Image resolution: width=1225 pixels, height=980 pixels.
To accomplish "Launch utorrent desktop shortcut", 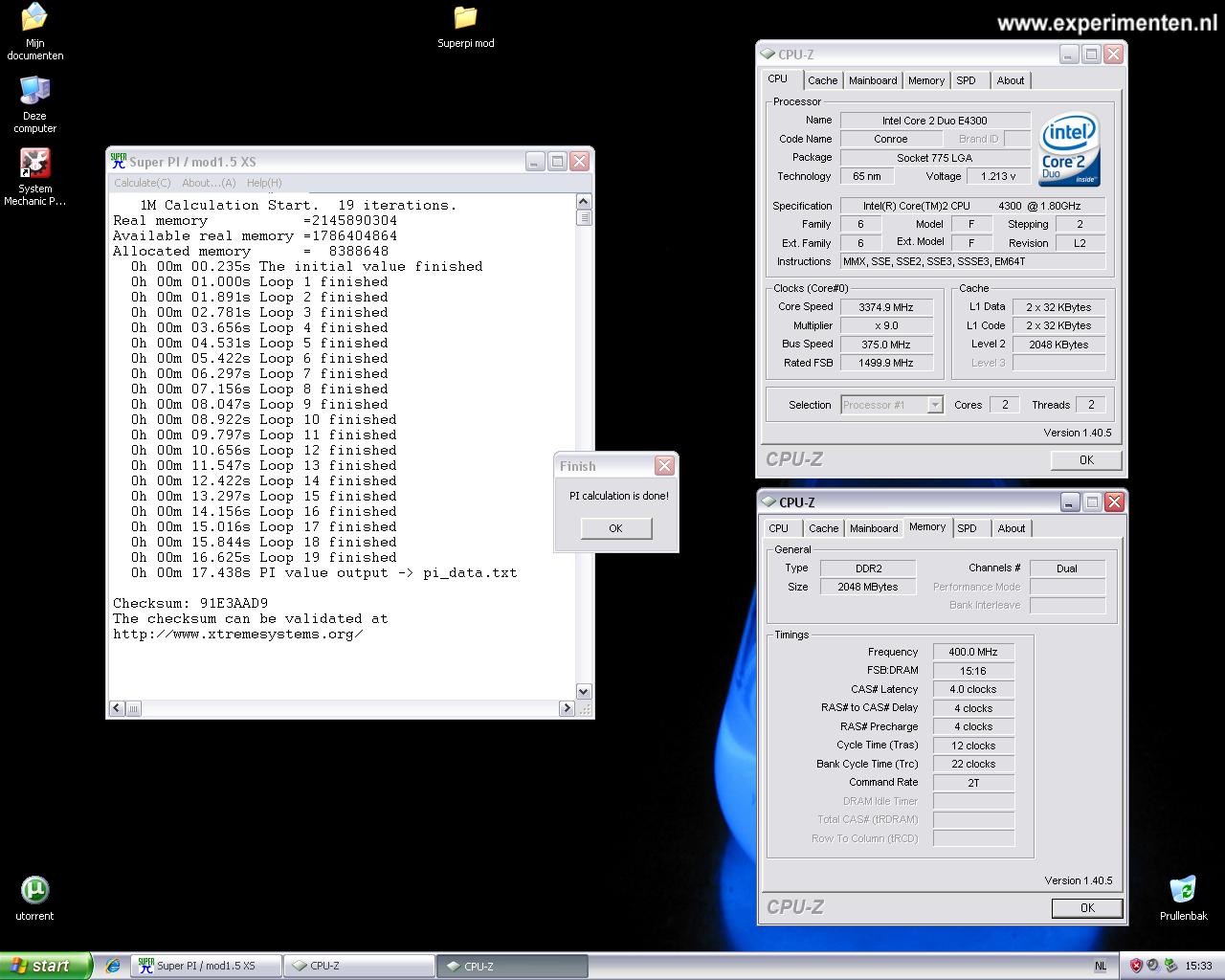I will [34, 899].
